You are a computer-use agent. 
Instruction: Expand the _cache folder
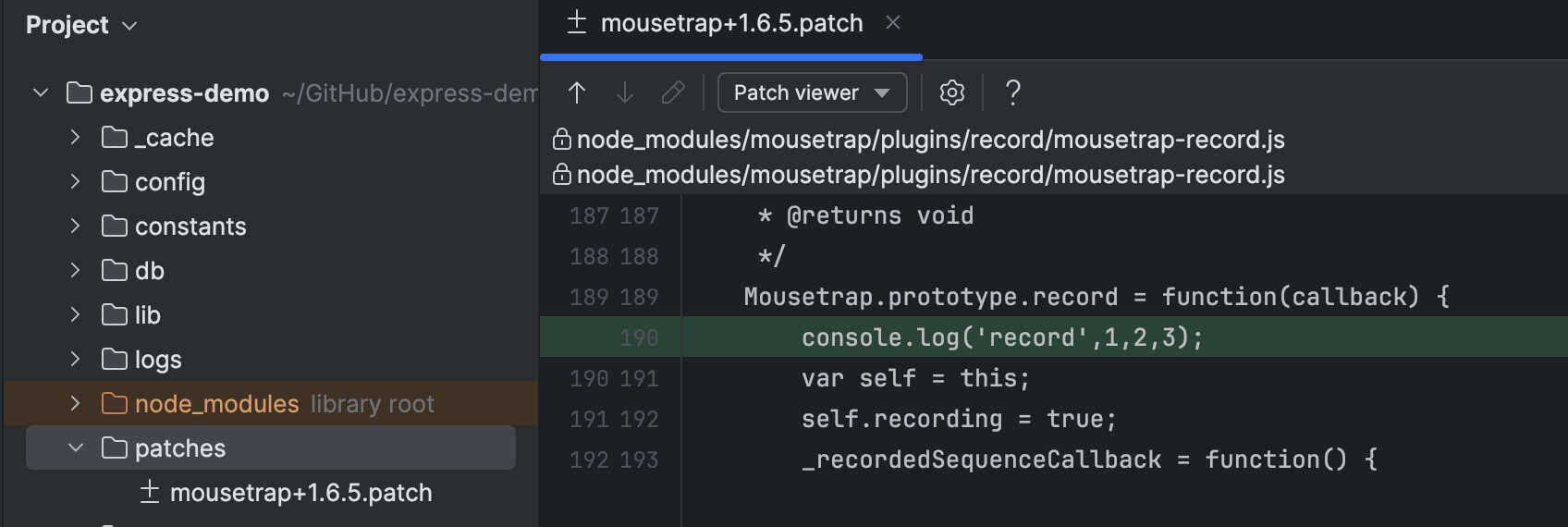(x=75, y=138)
